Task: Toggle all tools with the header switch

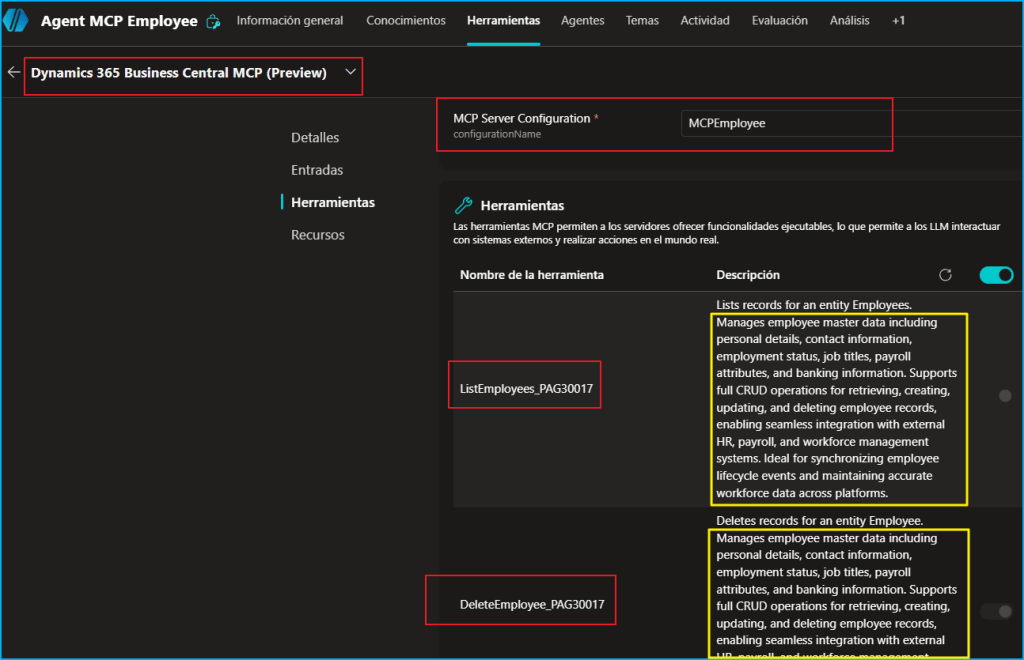Action: [x=996, y=275]
